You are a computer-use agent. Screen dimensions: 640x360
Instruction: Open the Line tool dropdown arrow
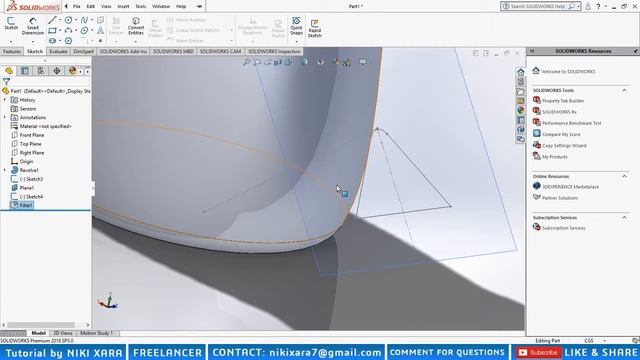[x=60, y=20]
